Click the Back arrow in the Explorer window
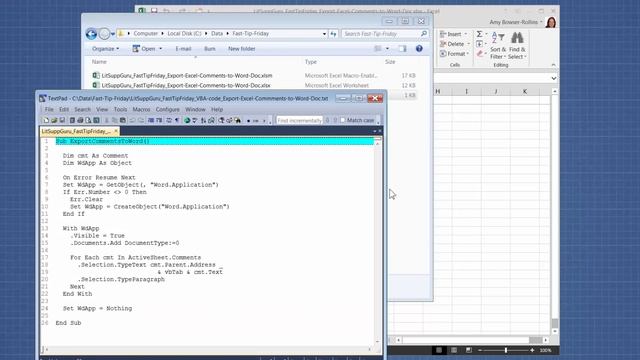The height and width of the screenshot is (360, 640). click(x=91, y=34)
